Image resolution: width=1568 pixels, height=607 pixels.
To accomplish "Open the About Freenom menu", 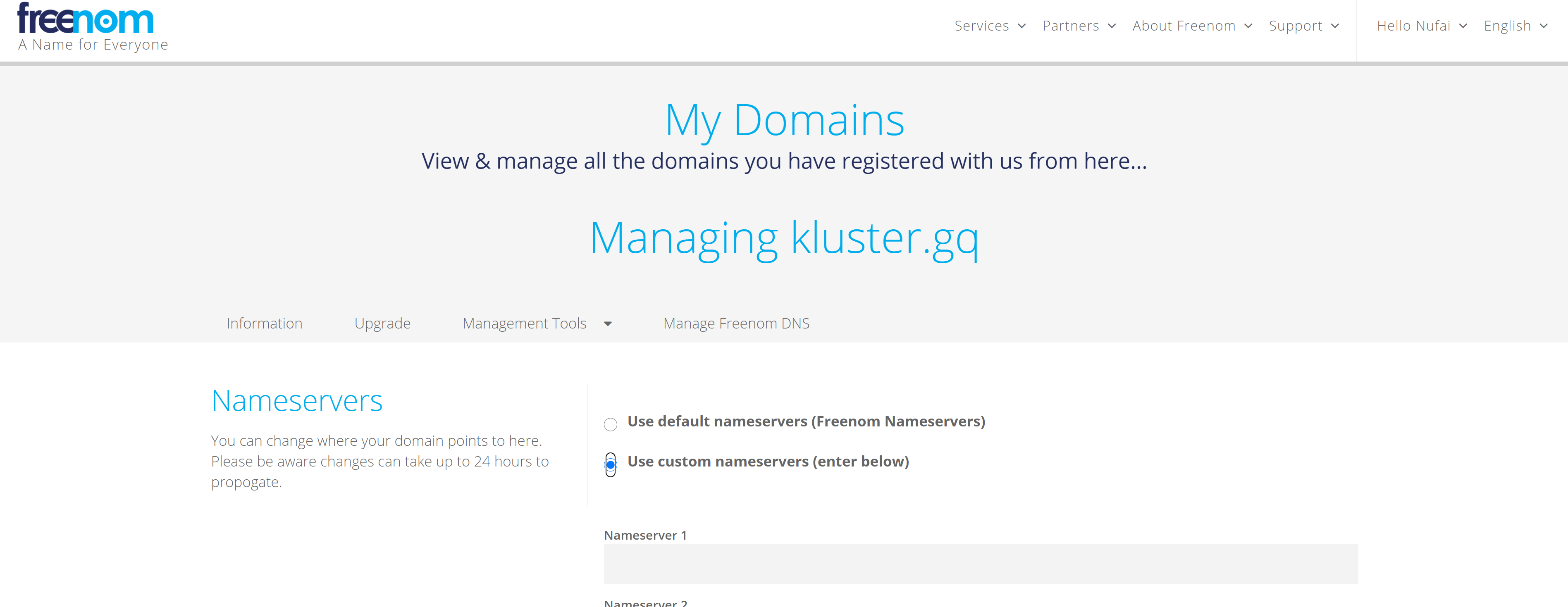I will [x=1183, y=26].
